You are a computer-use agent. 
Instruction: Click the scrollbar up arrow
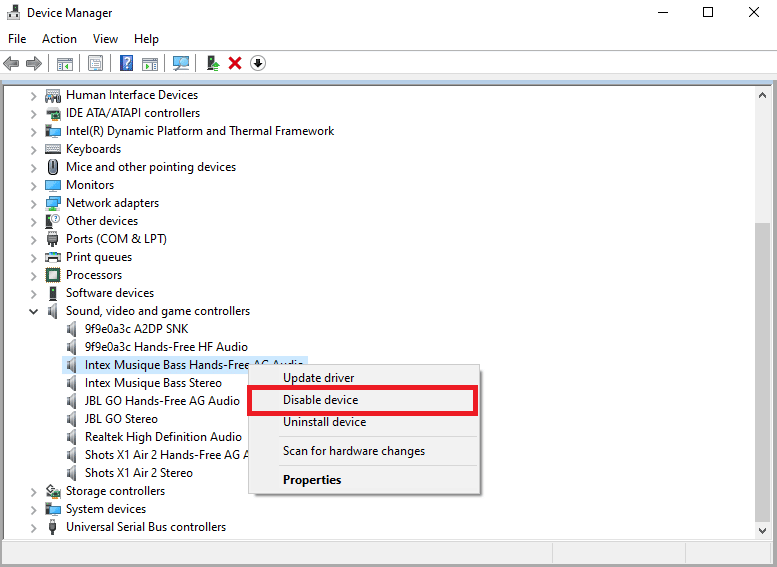[x=763, y=95]
